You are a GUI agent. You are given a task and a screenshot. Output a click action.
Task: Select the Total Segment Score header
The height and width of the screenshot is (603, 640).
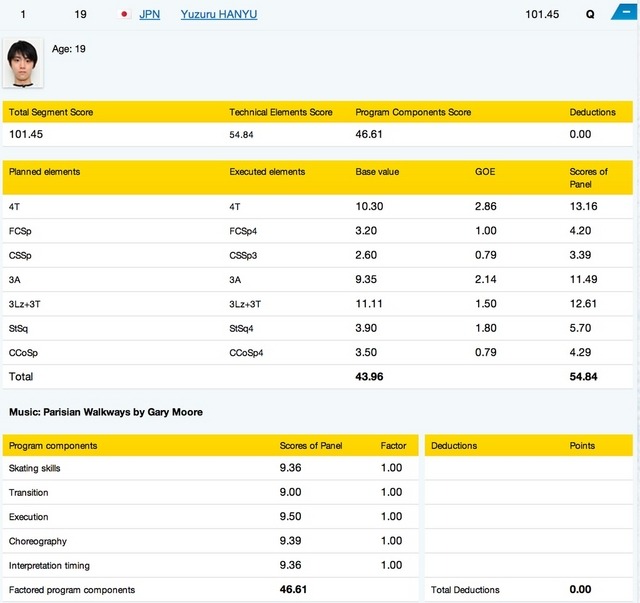[51, 112]
